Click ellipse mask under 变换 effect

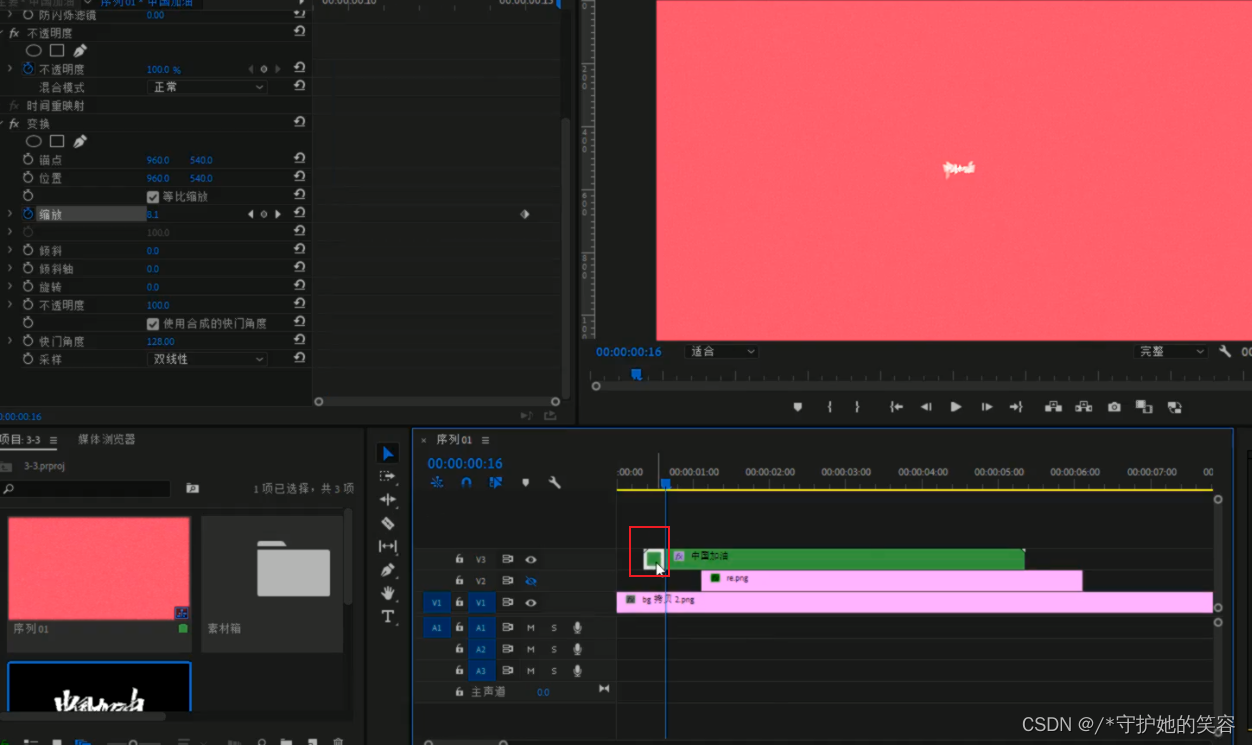pyautogui.click(x=34, y=141)
